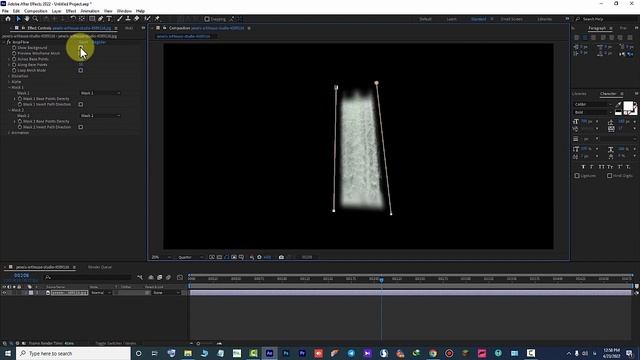This screenshot has width=640, height=360.
Task: Click Toggle Switches / Modes button
Action: coord(116,343)
